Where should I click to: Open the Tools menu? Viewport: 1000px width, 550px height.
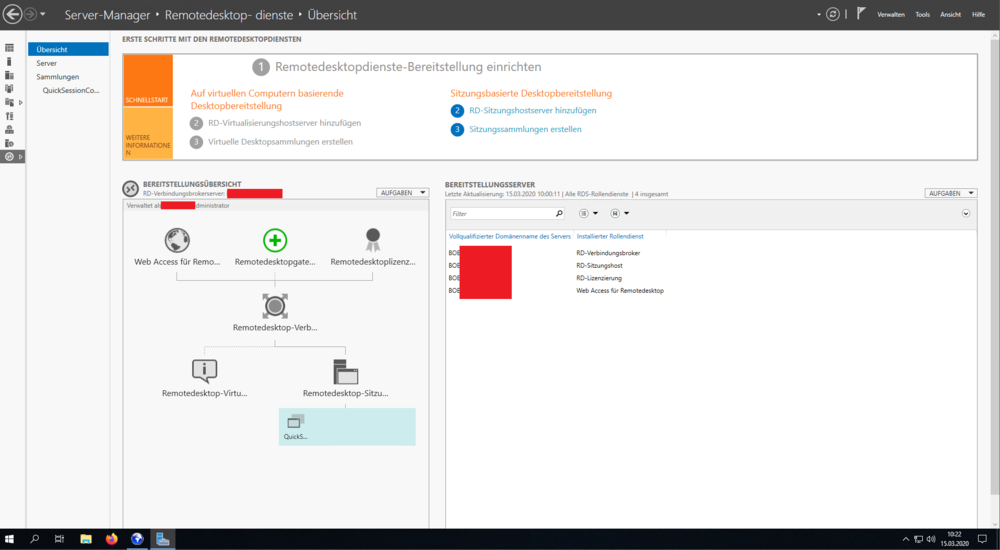[x=922, y=15]
